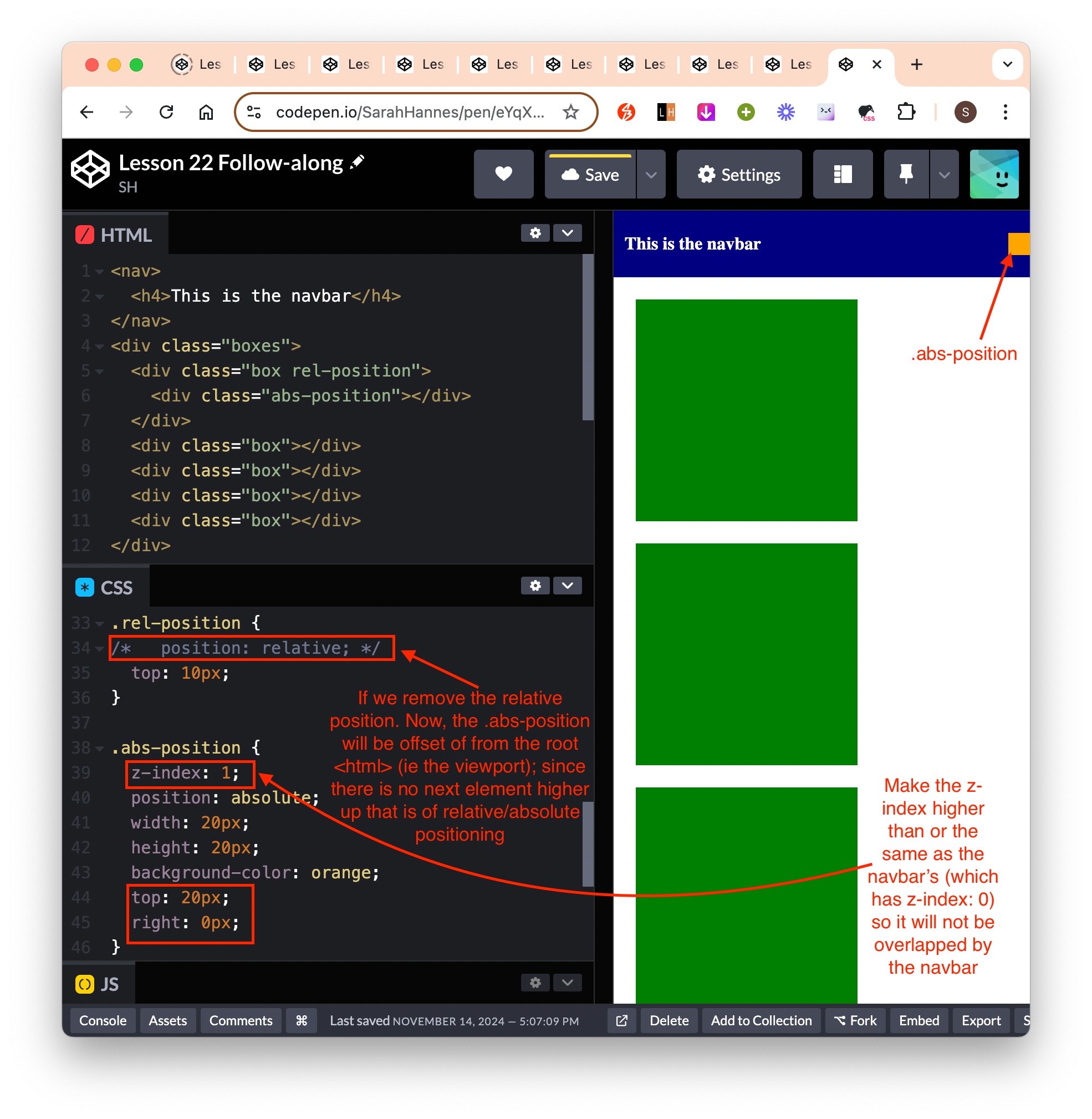Image resolution: width=1092 pixels, height=1119 pixels.
Task: Open JS editor settings gear
Action: click(535, 982)
